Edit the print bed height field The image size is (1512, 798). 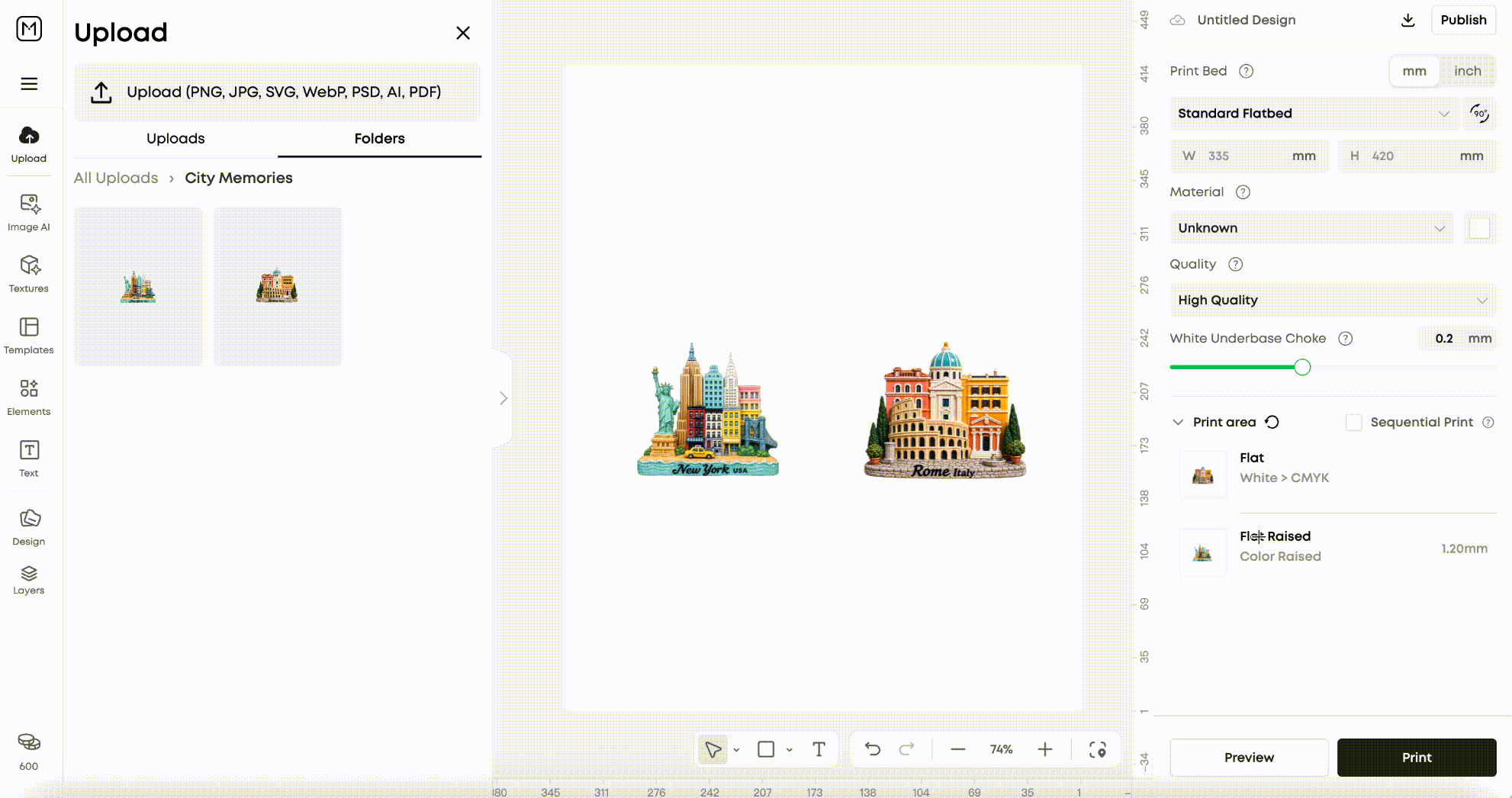tap(1417, 156)
